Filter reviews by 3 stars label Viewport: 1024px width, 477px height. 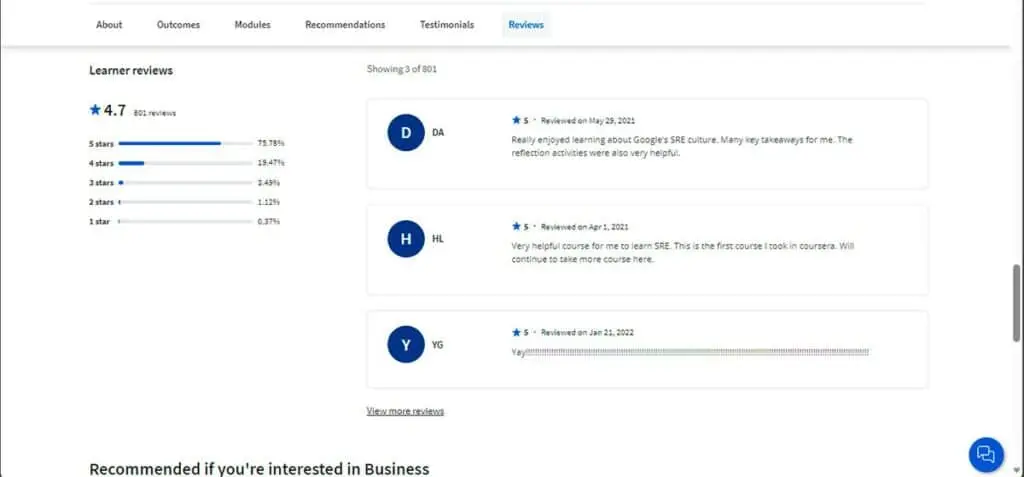pyautogui.click(x=101, y=182)
